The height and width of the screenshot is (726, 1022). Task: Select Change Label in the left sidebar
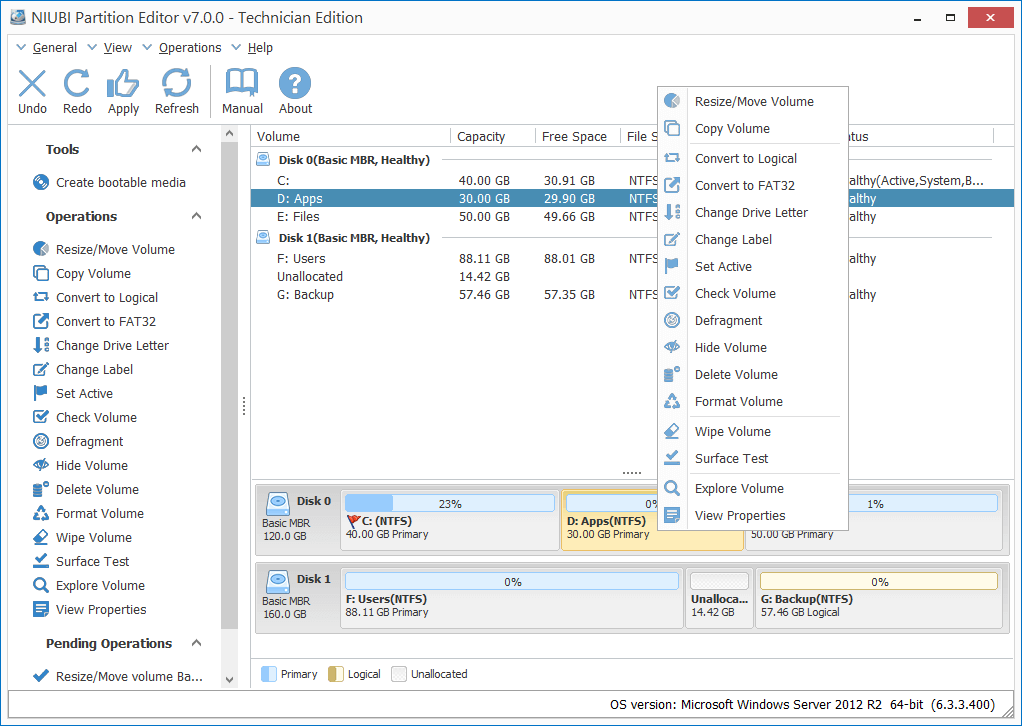coord(83,370)
